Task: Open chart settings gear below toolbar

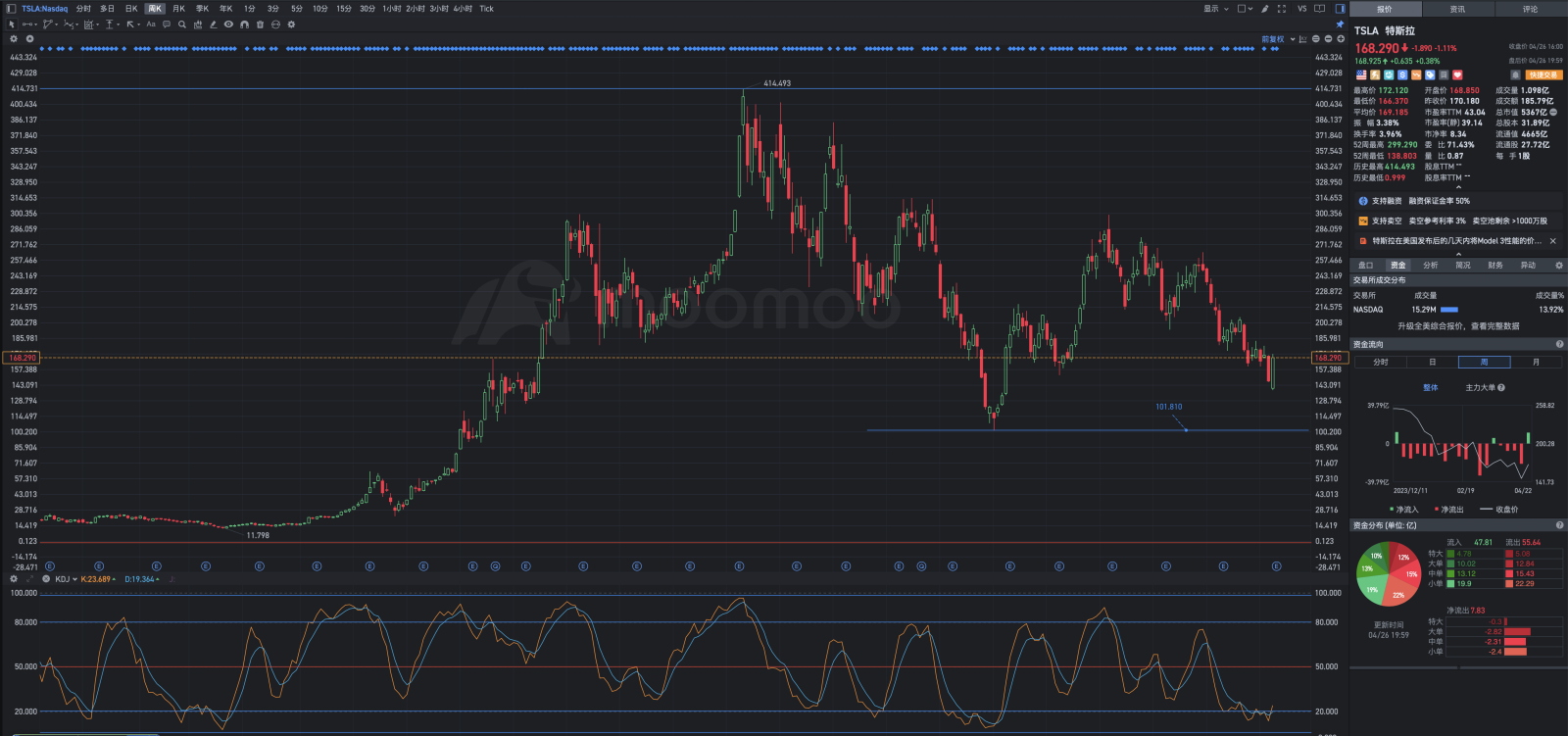Action: coord(14,39)
